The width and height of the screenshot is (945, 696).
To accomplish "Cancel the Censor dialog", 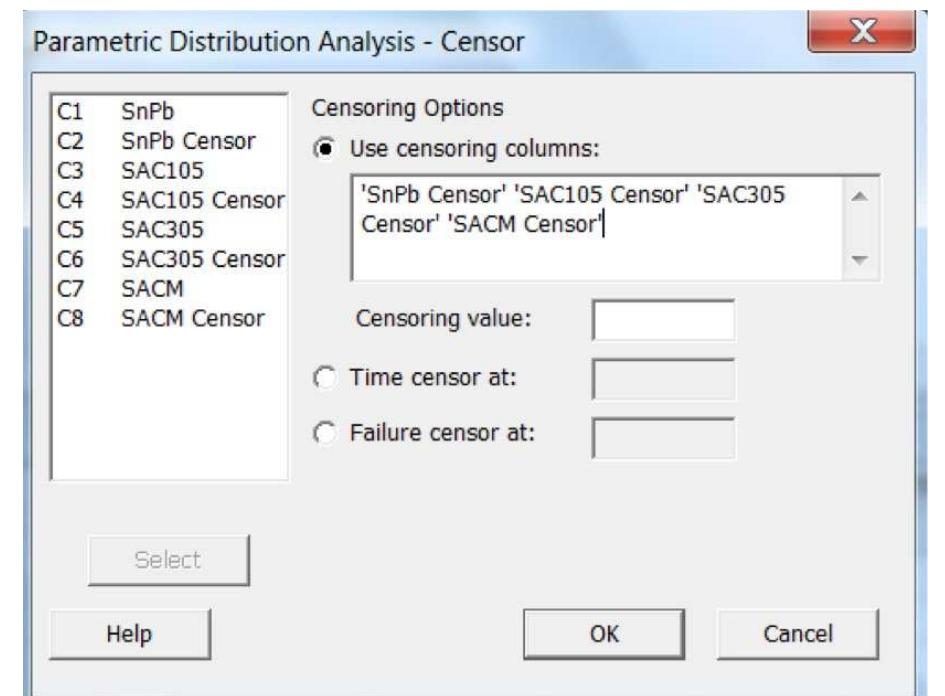I will 797,633.
